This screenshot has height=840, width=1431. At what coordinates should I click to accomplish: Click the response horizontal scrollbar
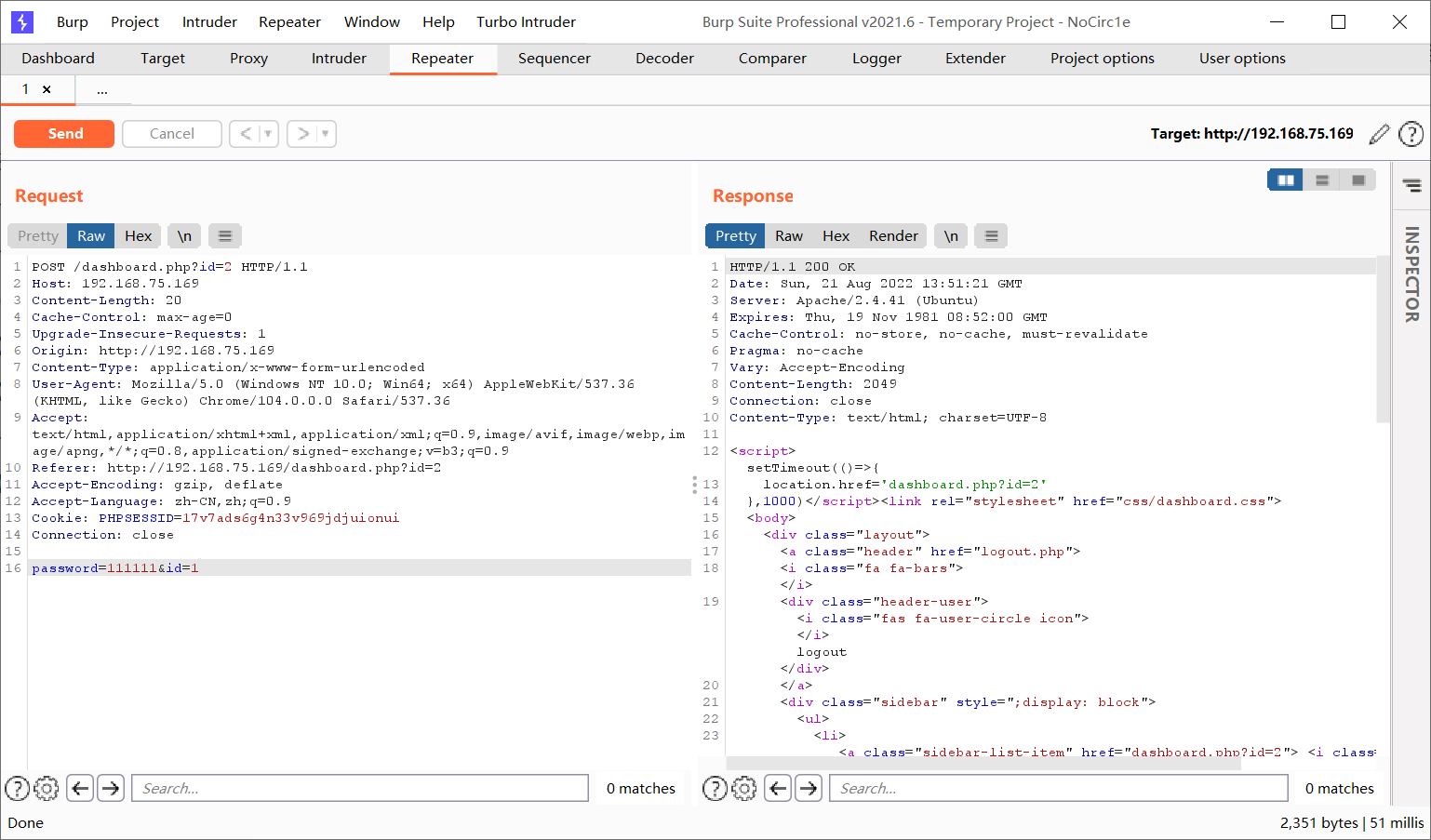[984, 764]
